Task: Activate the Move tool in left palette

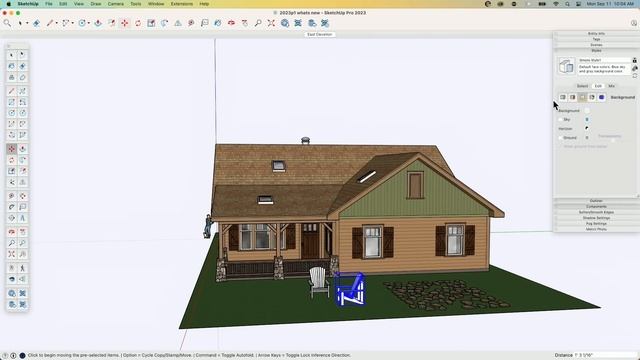Action: coord(11,149)
